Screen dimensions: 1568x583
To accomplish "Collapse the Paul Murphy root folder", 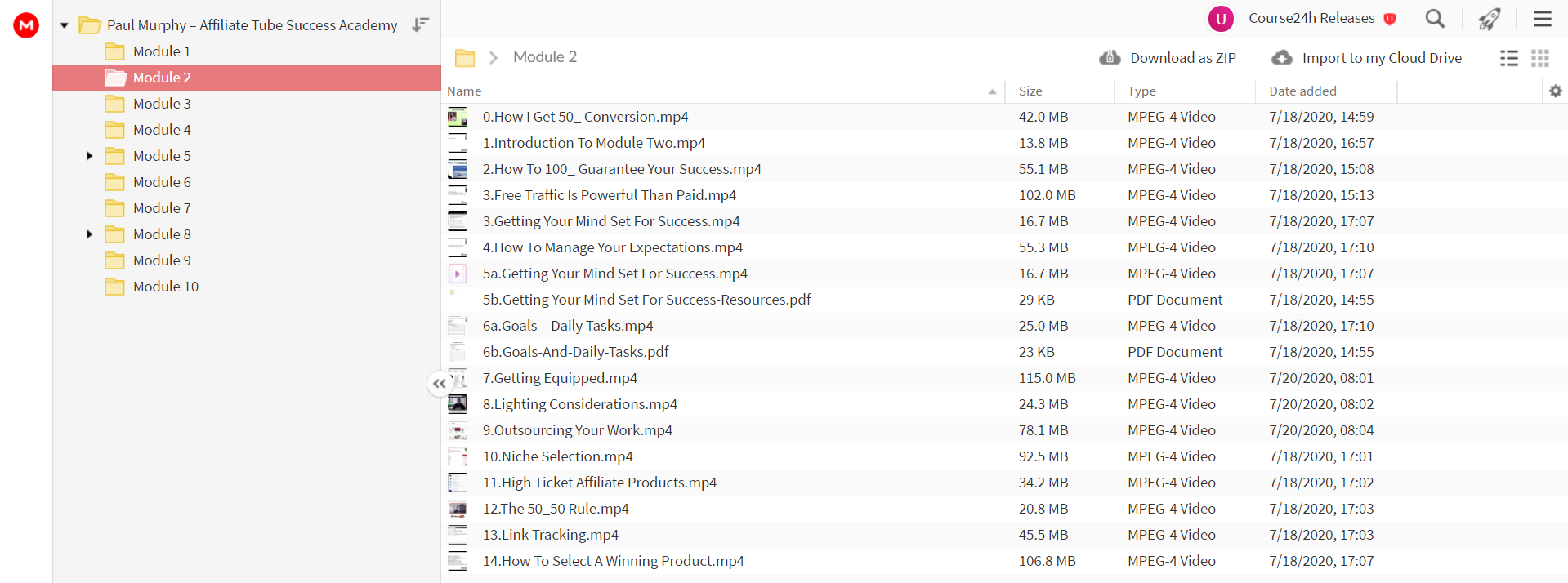I will tap(64, 25).
